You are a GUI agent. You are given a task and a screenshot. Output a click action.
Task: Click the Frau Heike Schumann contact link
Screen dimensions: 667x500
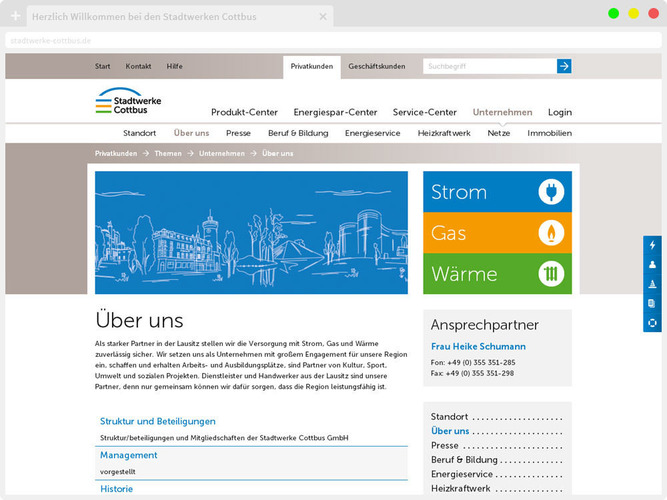[x=477, y=346]
